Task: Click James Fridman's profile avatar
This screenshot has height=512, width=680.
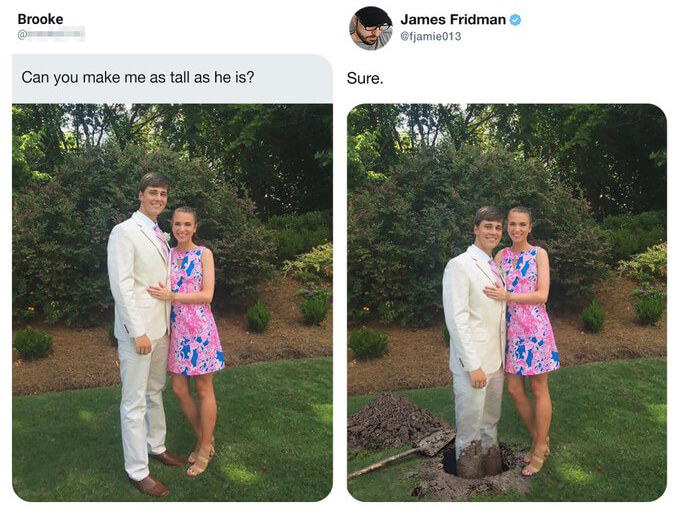Action: [x=371, y=28]
